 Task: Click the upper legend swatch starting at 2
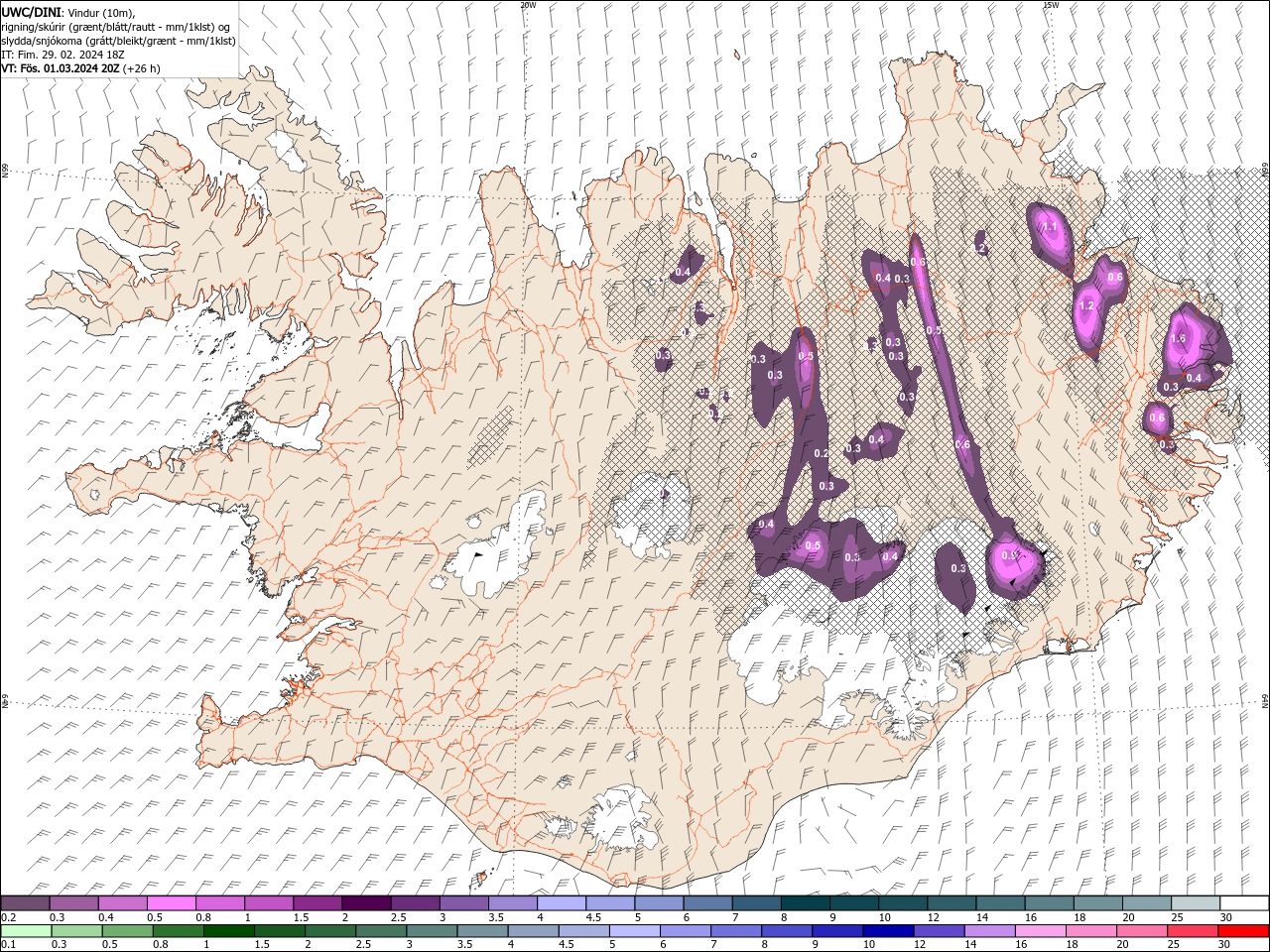[x=366, y=903]
